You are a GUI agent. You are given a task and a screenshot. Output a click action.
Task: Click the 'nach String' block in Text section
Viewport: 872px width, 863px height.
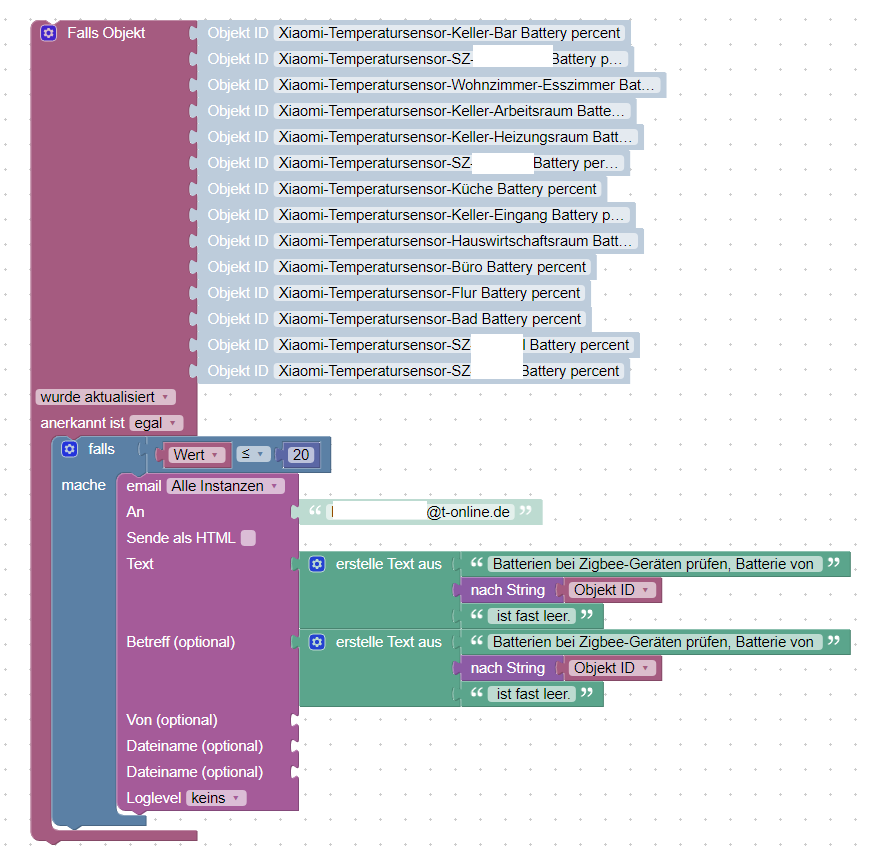(x=508, y=590)
